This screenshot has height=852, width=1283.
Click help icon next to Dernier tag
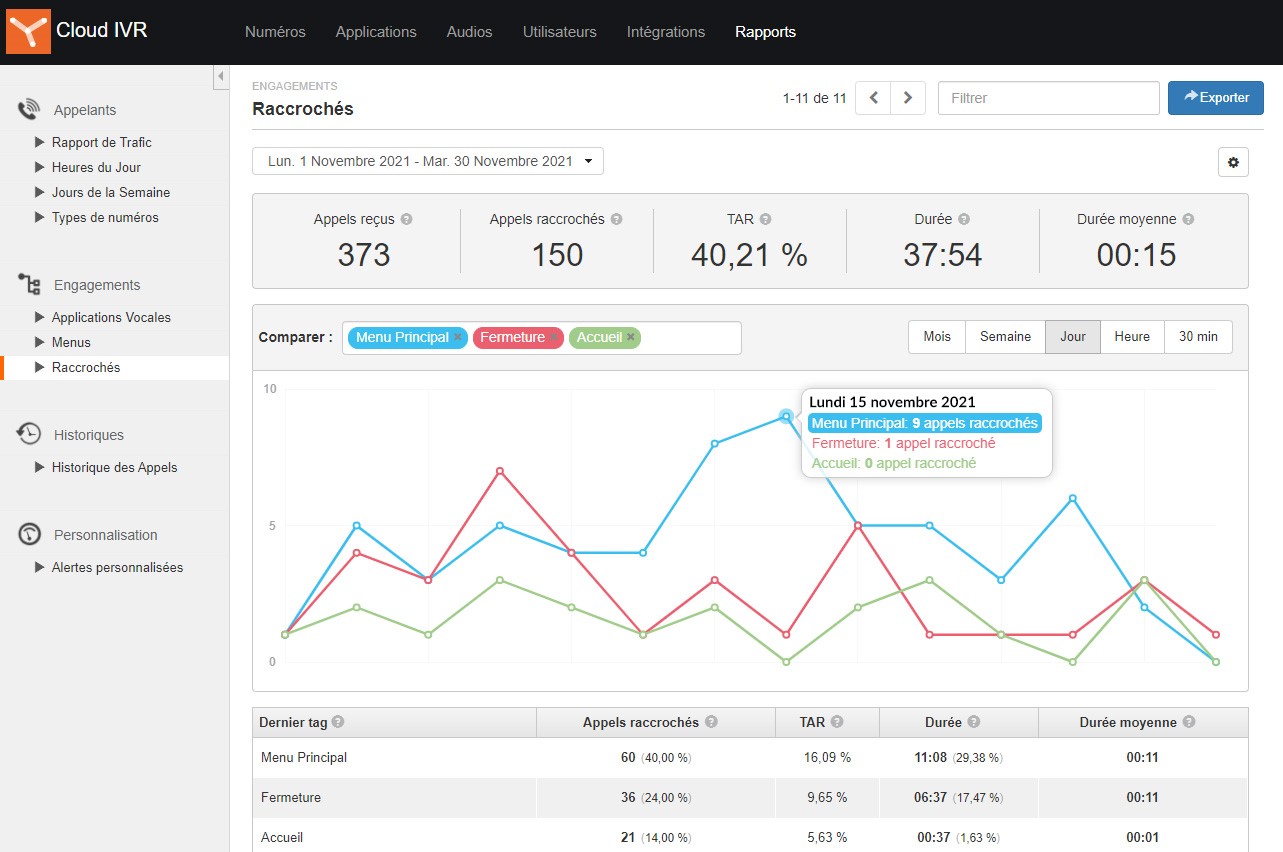tap(338, 722)
